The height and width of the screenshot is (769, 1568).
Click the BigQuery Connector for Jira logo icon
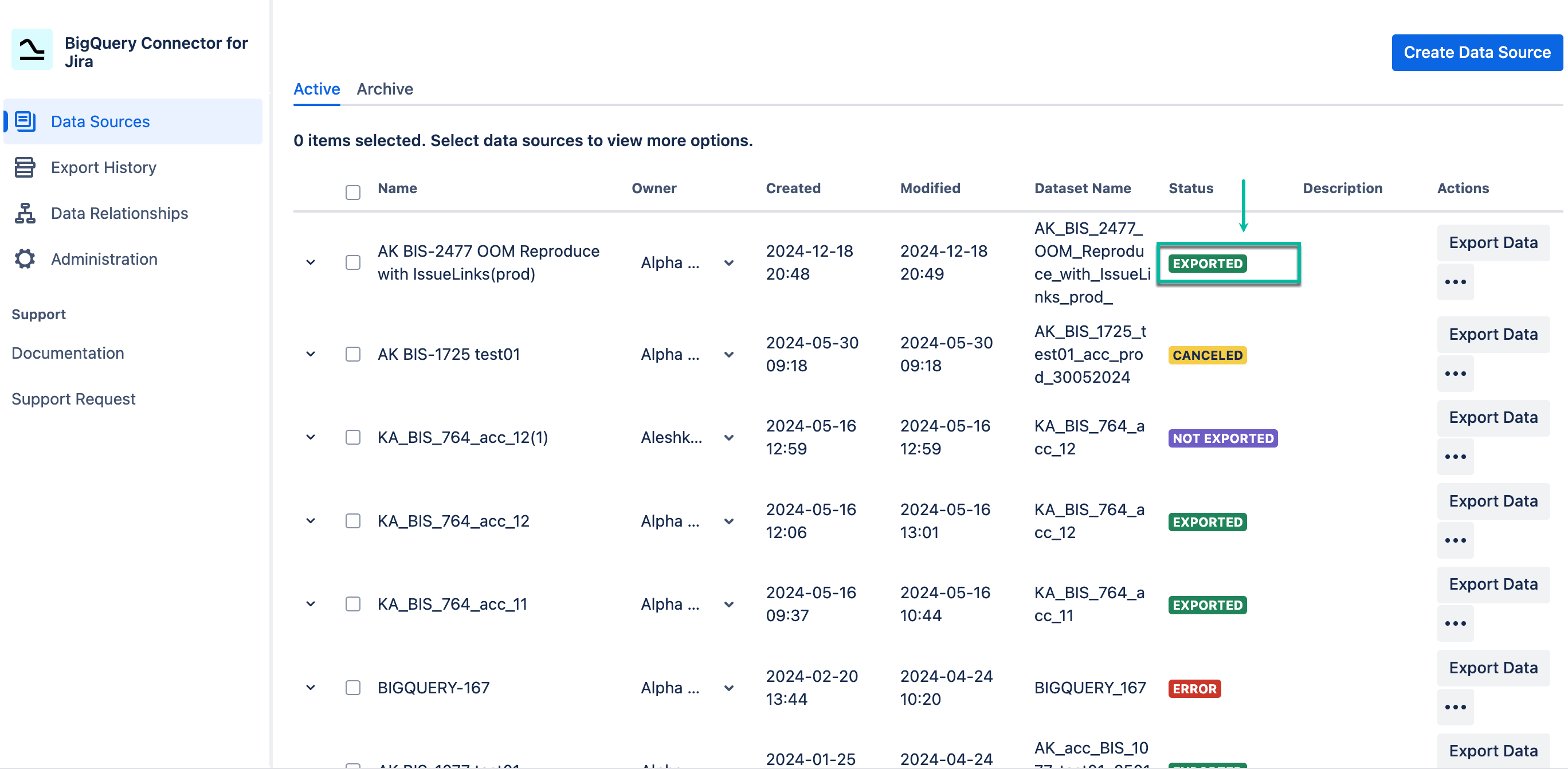click(x=32, y=50)
